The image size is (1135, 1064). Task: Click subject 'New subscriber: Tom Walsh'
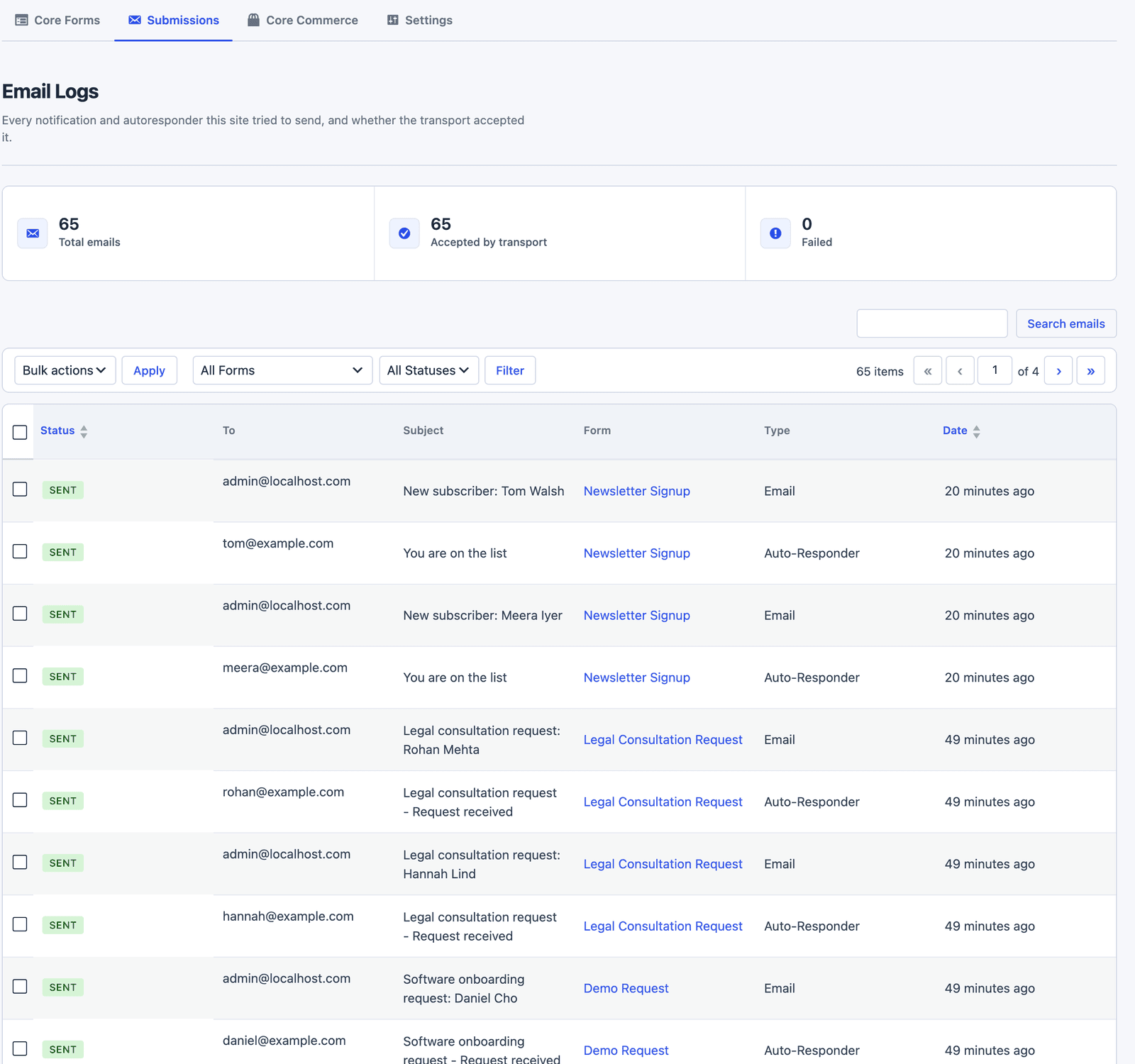[x=484, y=491]
